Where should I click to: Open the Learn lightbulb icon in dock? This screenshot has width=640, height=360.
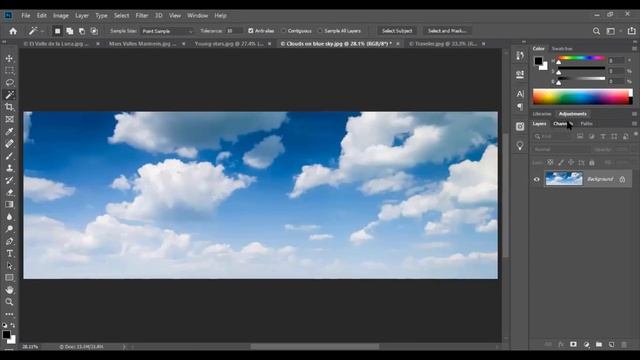pos(520,146)
